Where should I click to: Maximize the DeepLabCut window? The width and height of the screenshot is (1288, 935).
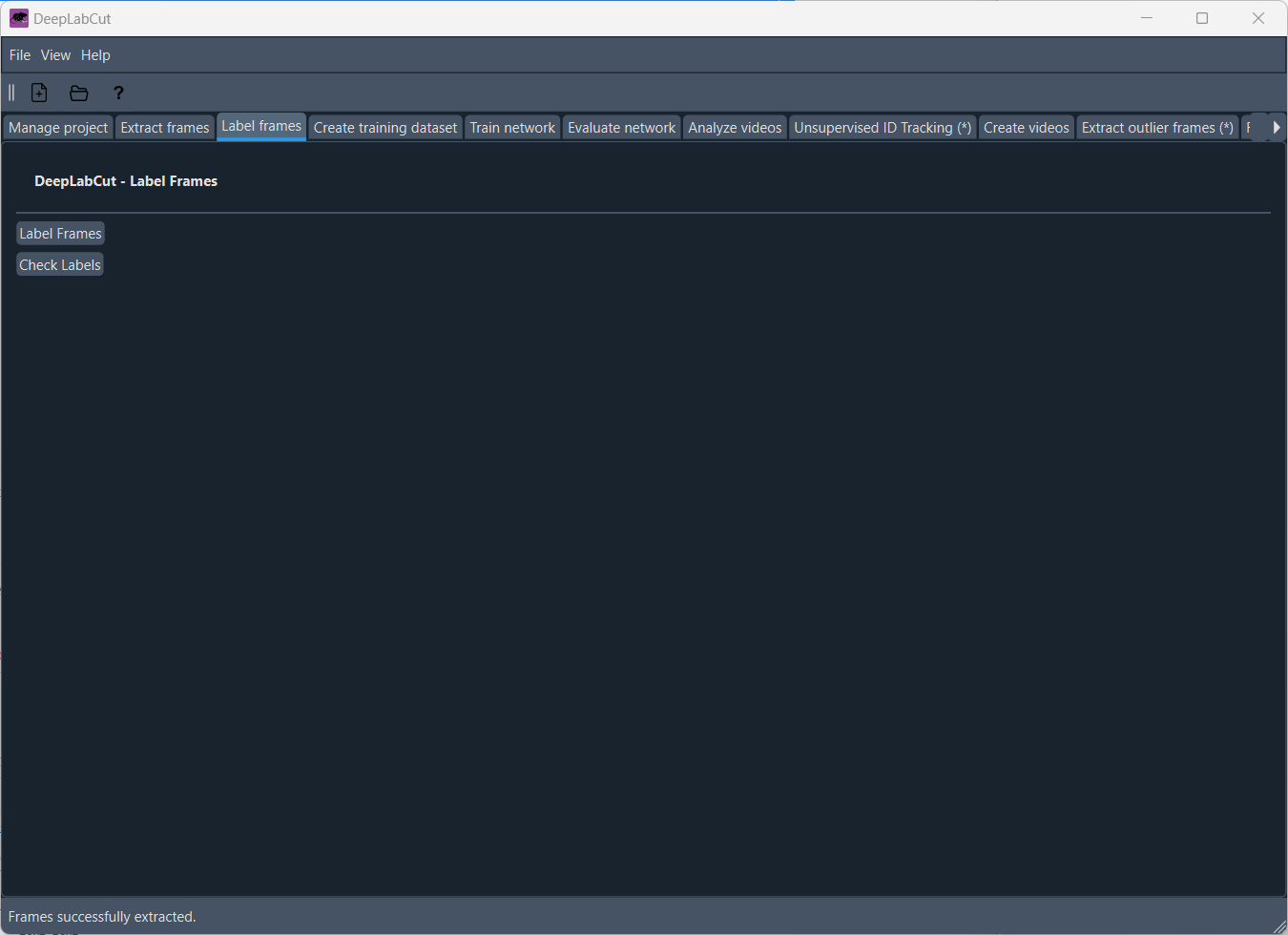[x=1202, y=18]
